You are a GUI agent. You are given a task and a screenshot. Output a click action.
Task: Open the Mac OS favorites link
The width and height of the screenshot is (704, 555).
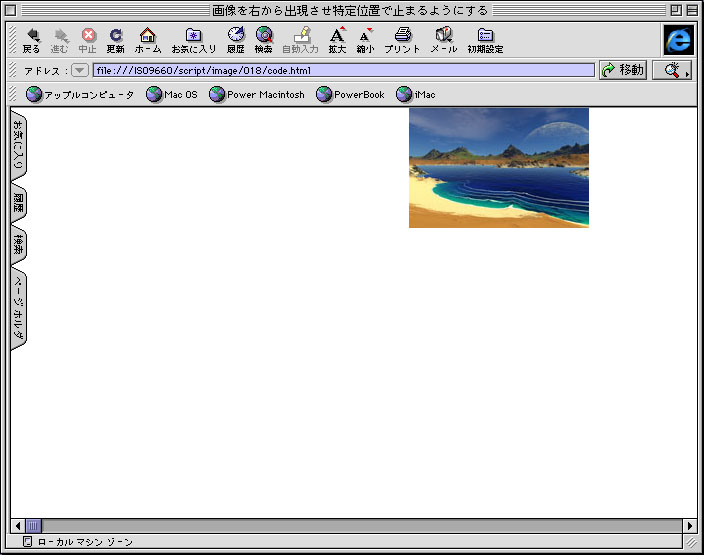[172, 95]
